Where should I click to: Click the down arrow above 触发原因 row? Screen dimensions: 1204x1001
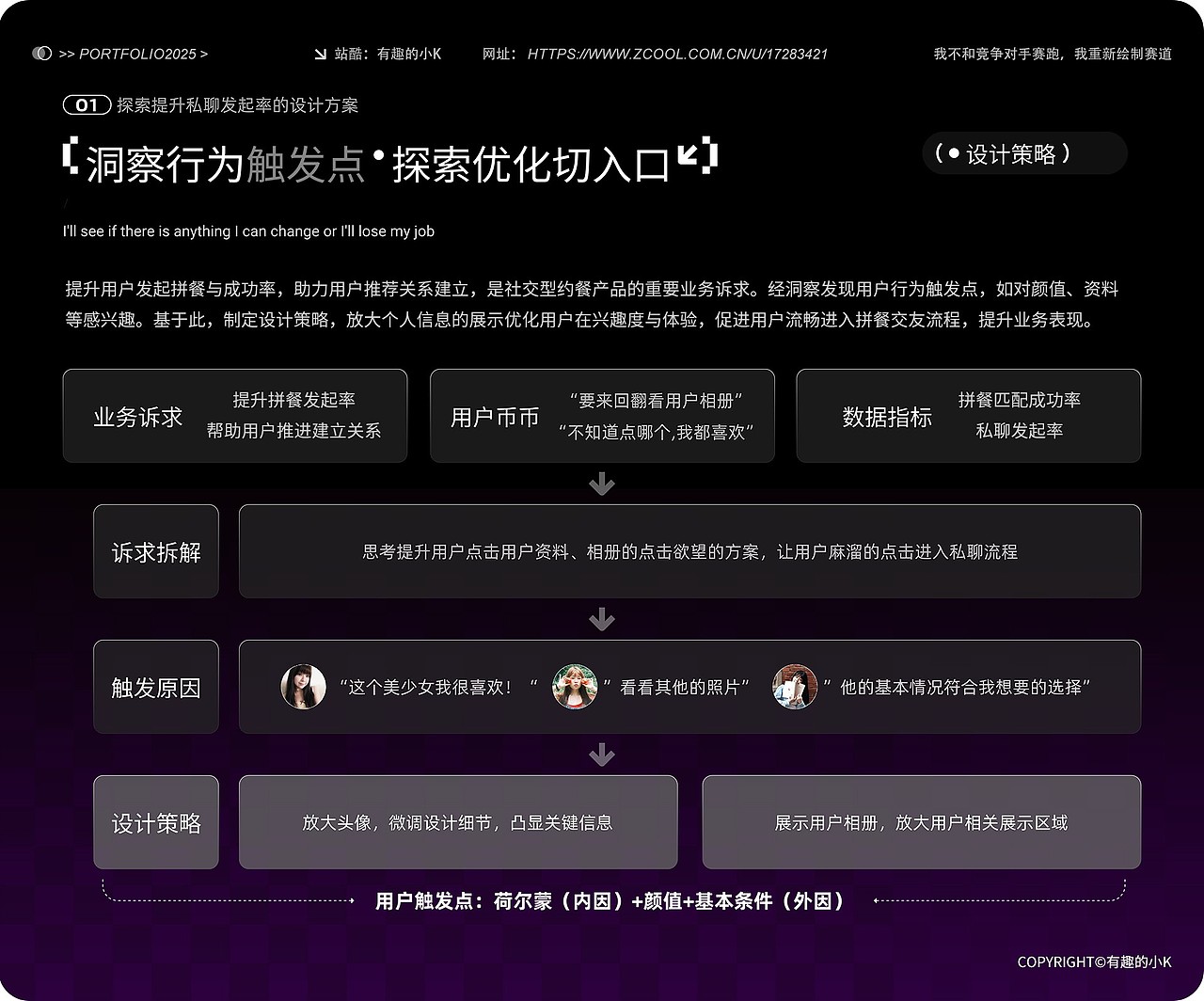(x=602, y=620)
